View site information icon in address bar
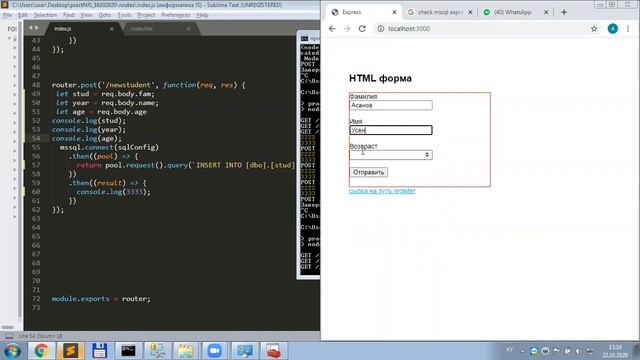Viewport: 640px width, 360px height. click(x=380, y=29)
